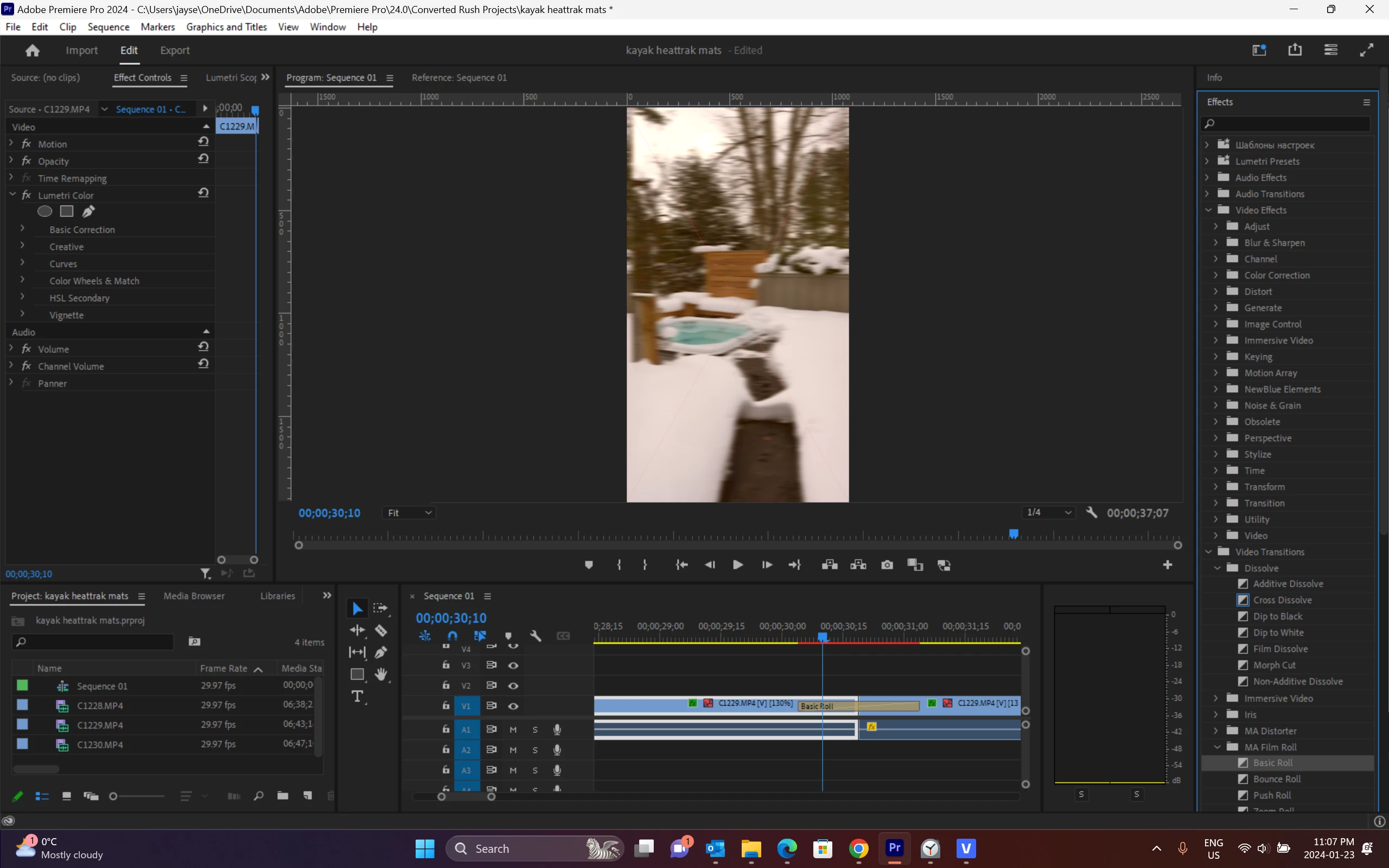The width and height of the screenshot is (1389, 868).
Task: Mute audio track A1
Action: [x=513, y=730]
